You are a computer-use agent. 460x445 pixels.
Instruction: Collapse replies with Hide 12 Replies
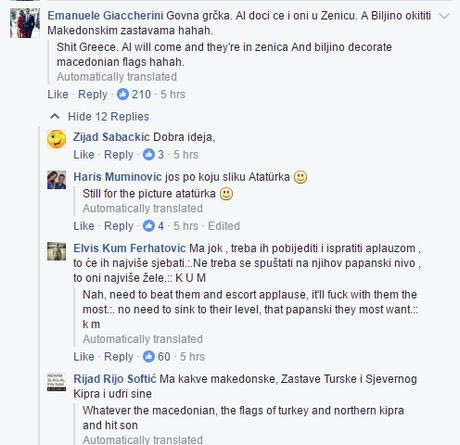99,116
